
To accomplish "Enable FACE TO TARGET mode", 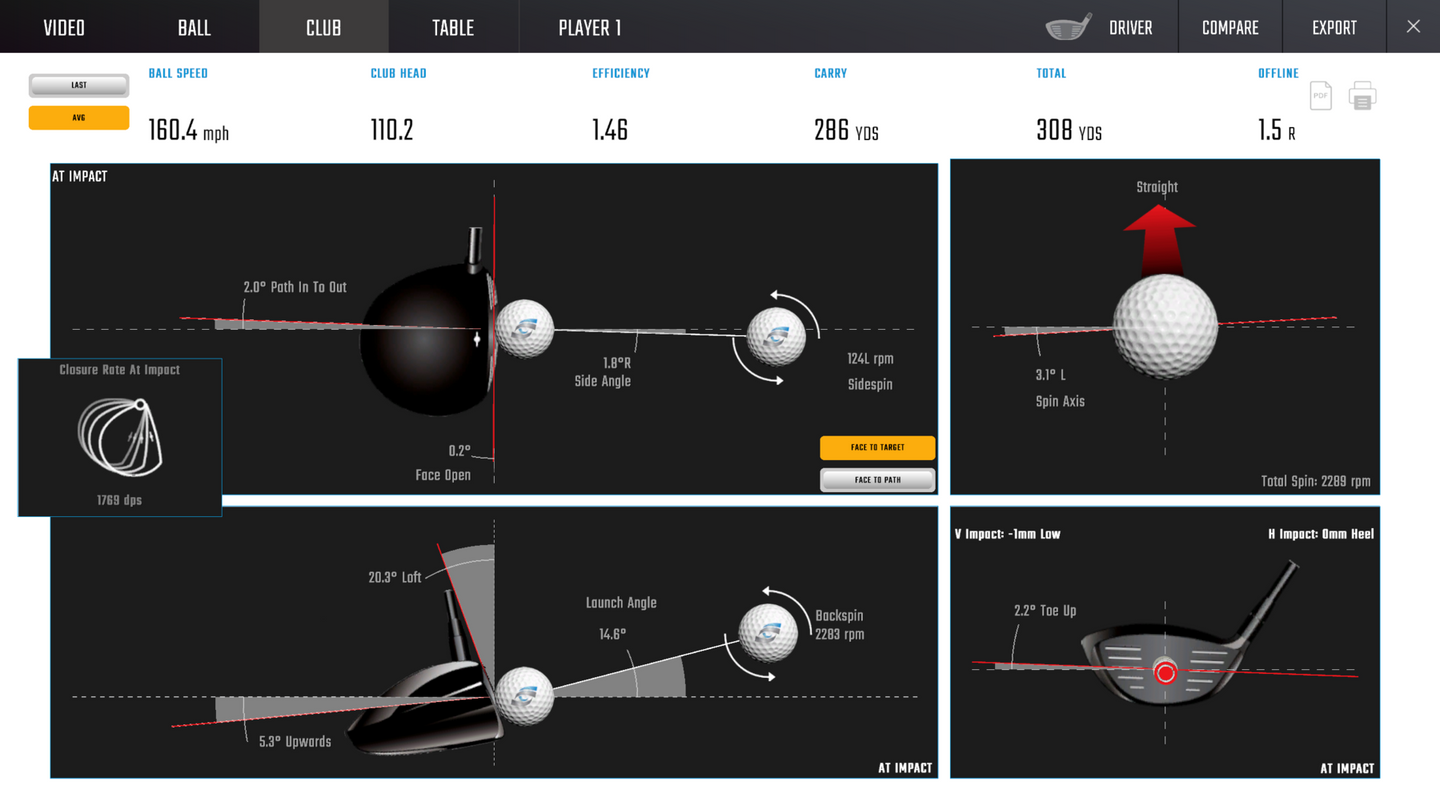I will click(877, 447).
